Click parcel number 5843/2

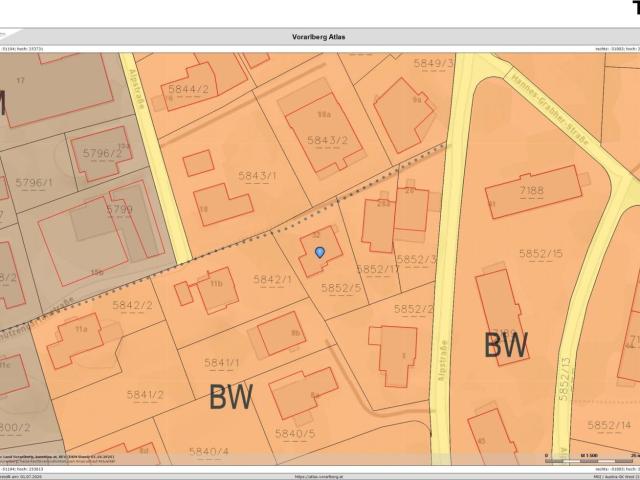(327, 140)
